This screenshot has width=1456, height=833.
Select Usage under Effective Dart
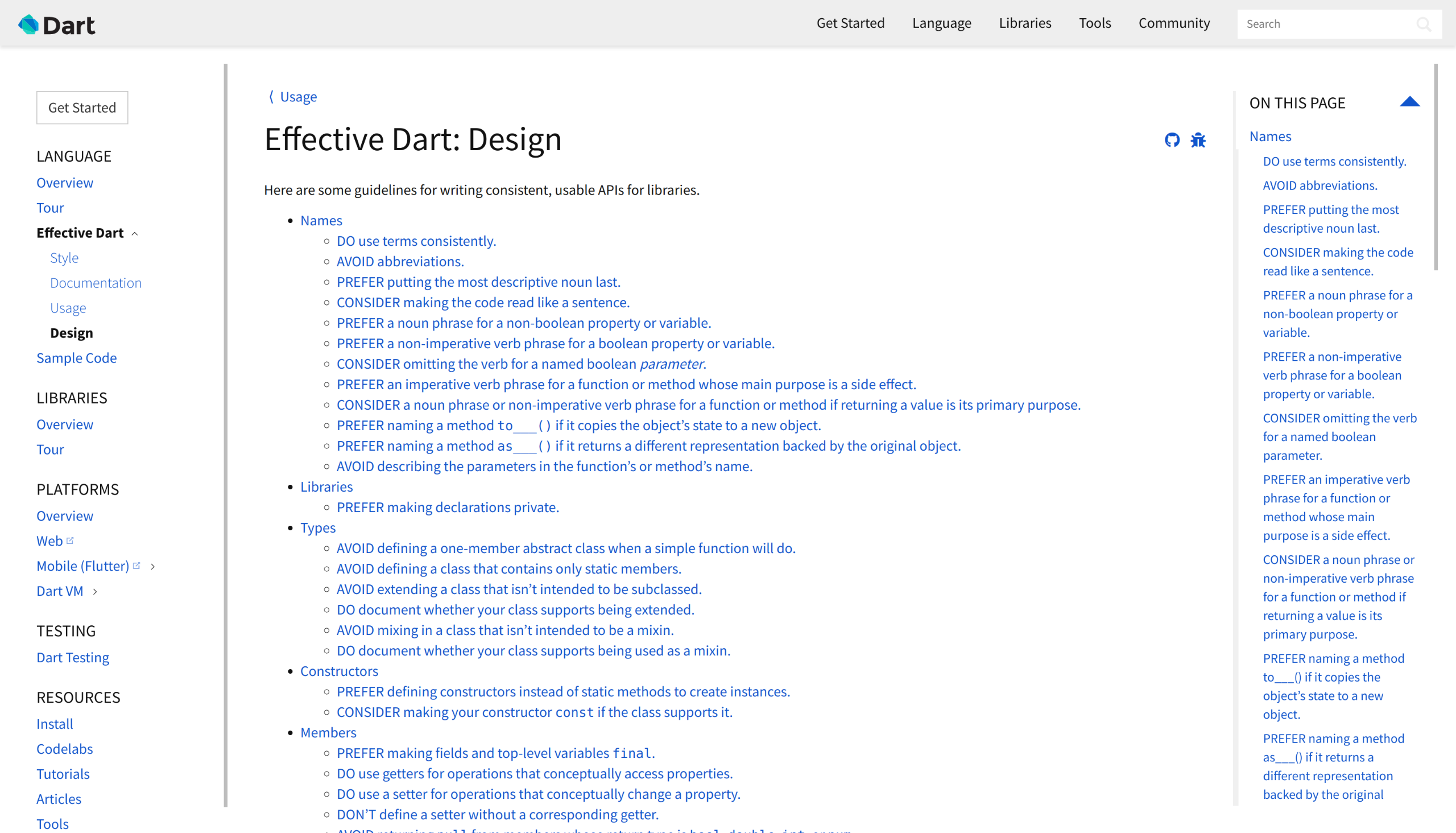click(x=68, y=308)
